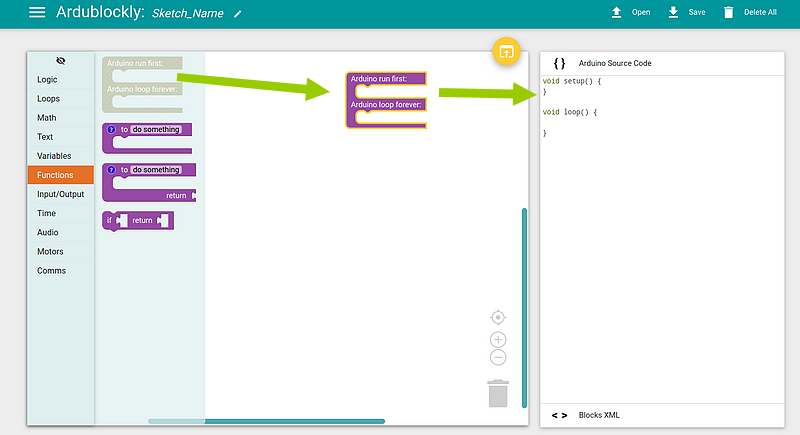
Task: Click 'void setup() {' code line
Action: [x=572, y=81]
